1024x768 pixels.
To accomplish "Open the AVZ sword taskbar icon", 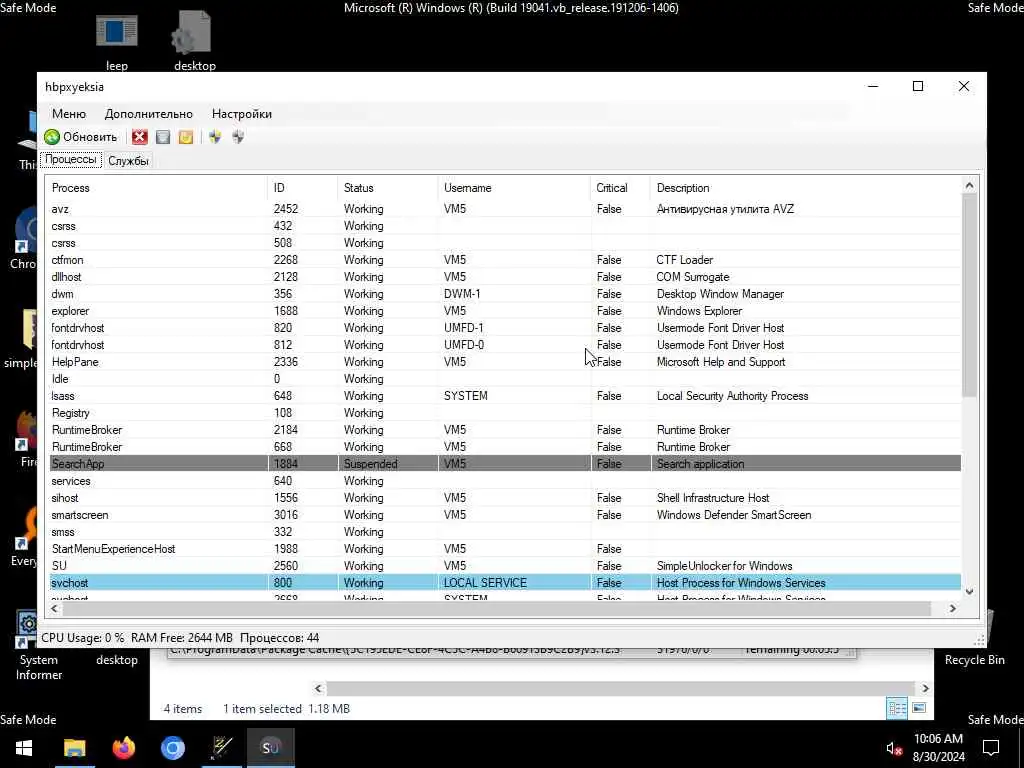I will [222, 748].
